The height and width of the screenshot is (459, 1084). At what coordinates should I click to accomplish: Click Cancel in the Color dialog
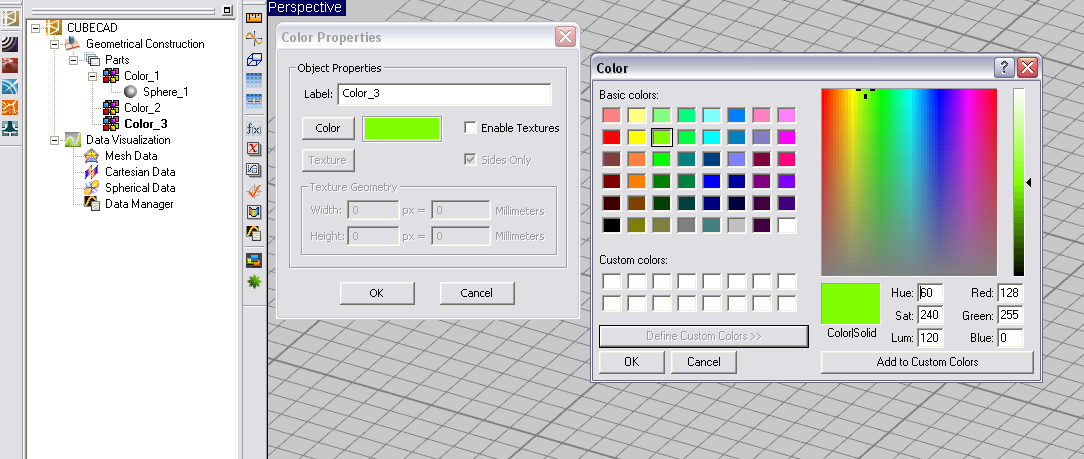point(704,362)
